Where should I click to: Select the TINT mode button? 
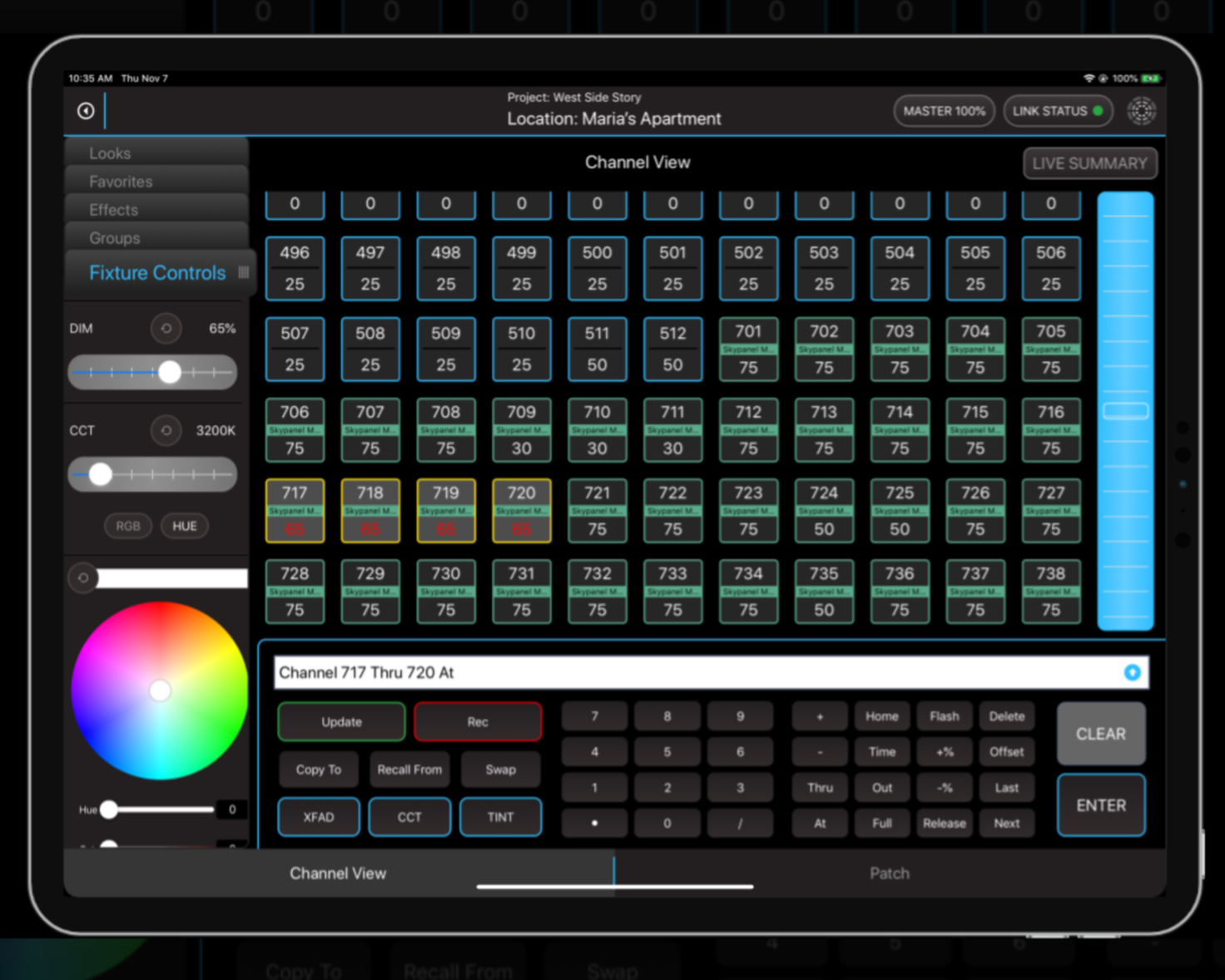(x=500, y=817)
